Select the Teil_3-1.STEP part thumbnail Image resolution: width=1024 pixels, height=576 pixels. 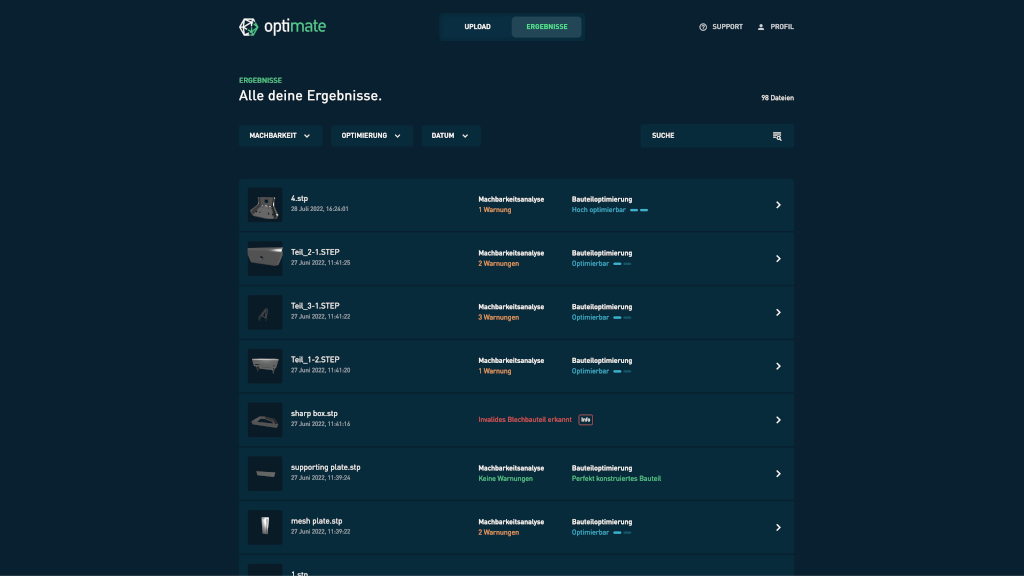[265, 312]
